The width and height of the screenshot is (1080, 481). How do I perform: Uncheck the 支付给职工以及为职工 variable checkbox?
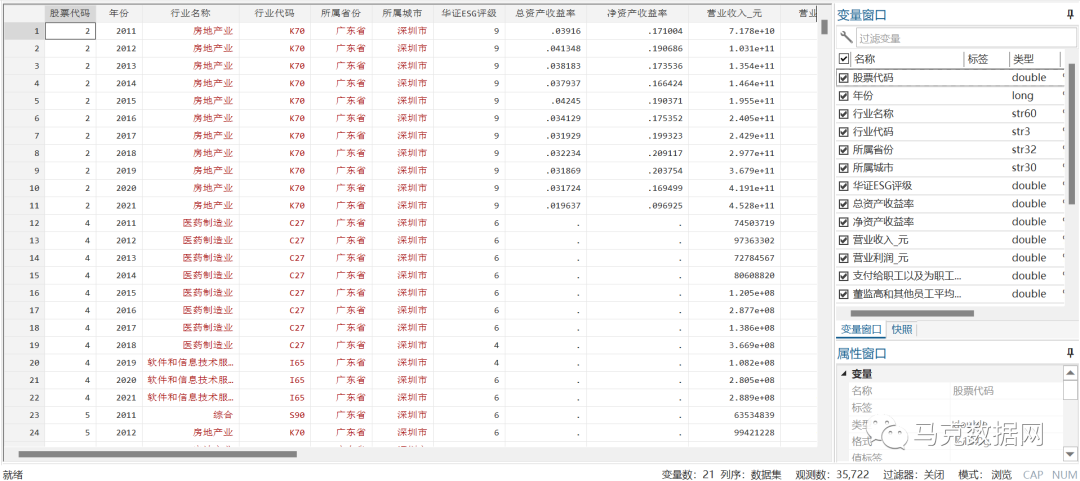[x=844, y=276]
